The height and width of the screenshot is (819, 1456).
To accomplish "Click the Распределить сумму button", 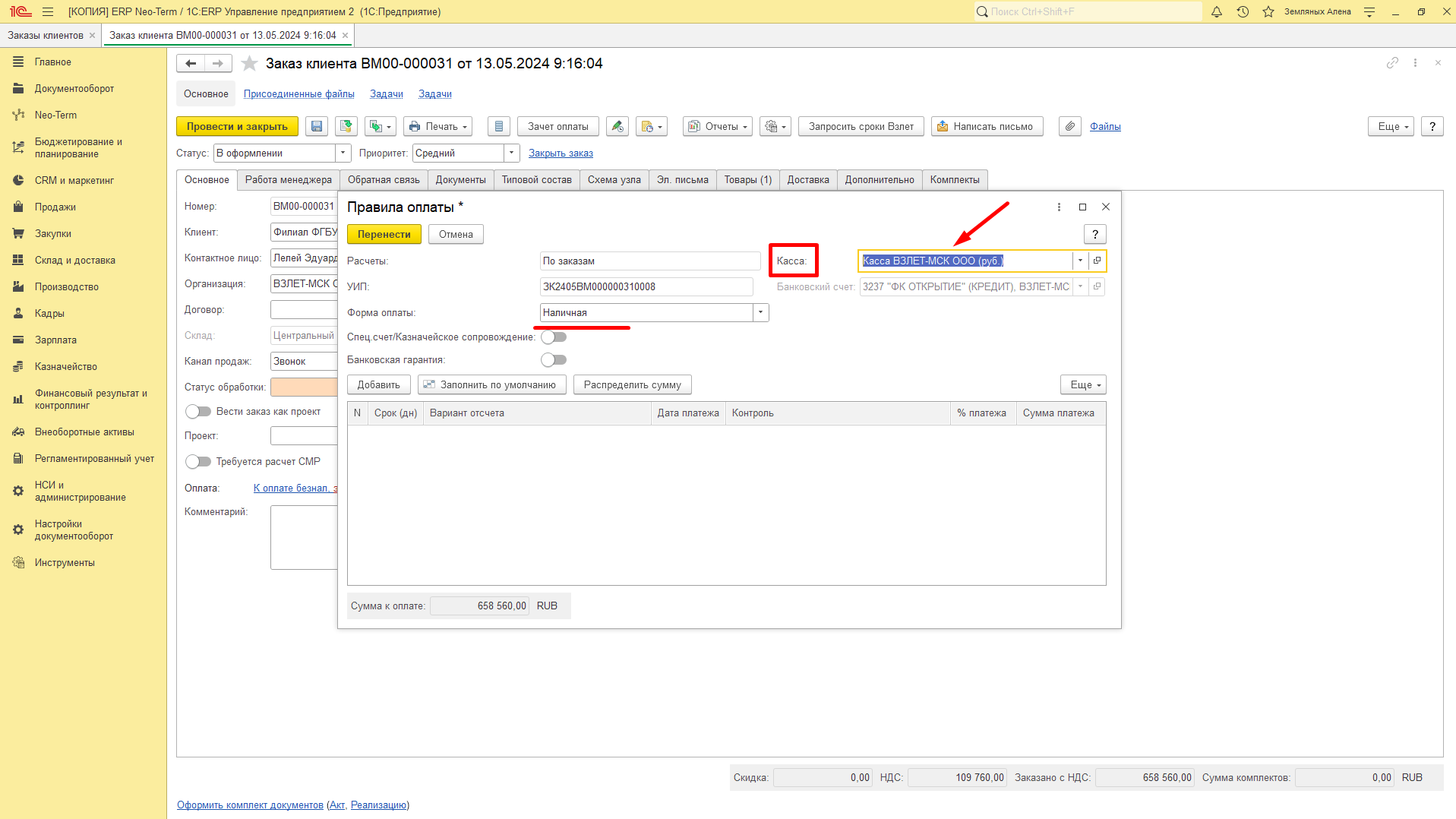I will point(633,385).
